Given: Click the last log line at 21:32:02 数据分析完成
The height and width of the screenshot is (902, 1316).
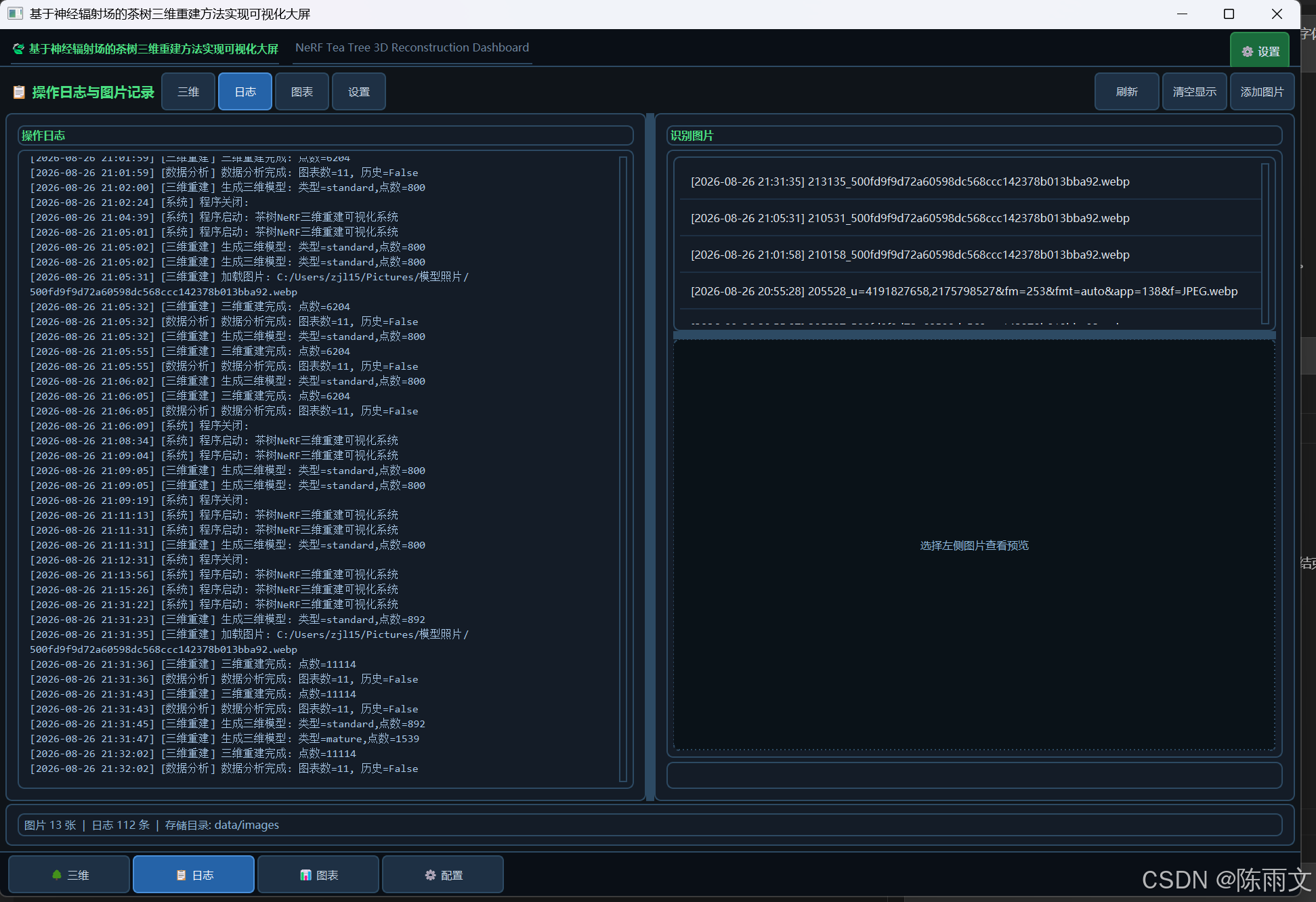Looking at the screenshot, I should point(224,769).
